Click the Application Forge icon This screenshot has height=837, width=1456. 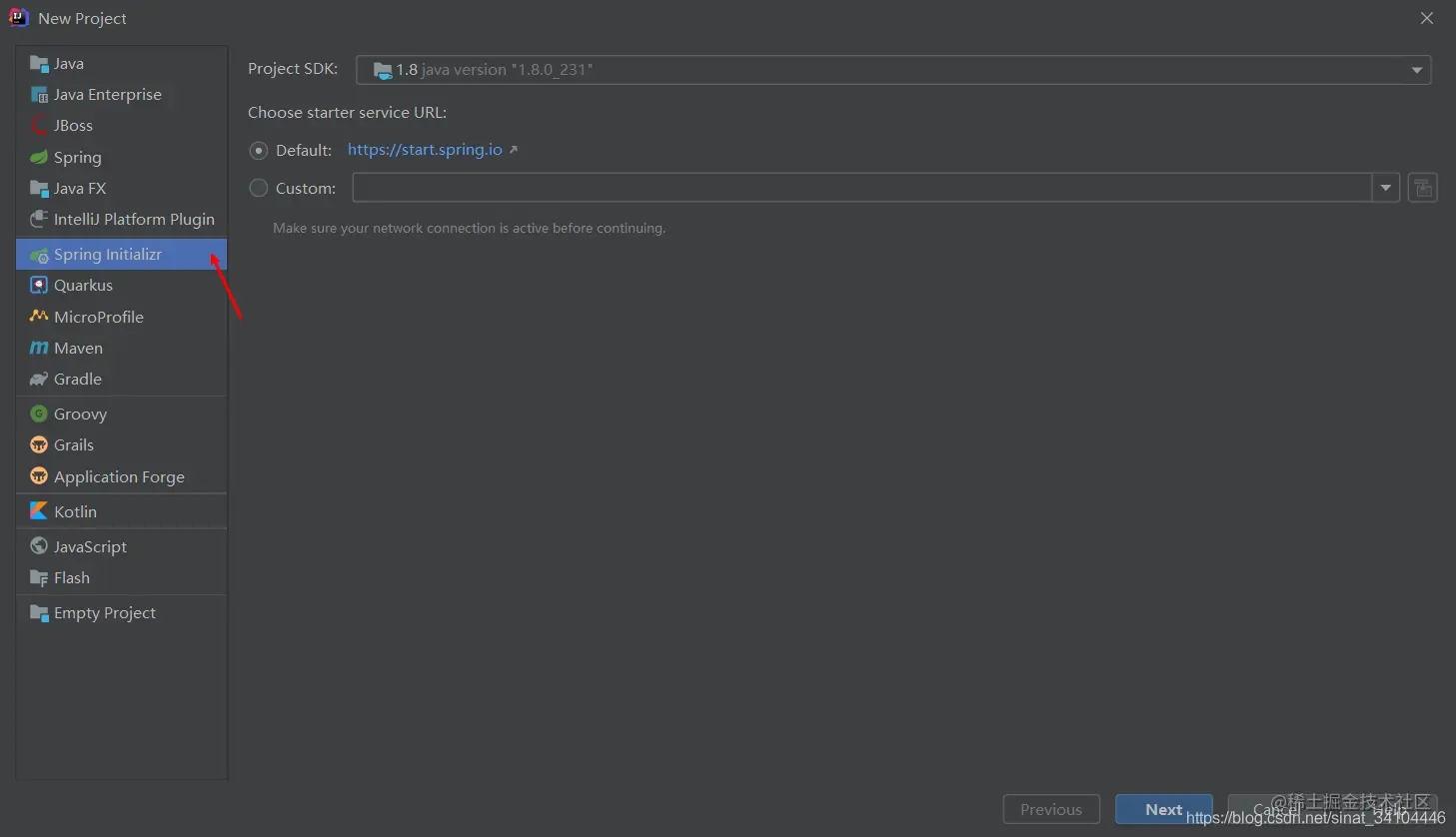[39, 476]
